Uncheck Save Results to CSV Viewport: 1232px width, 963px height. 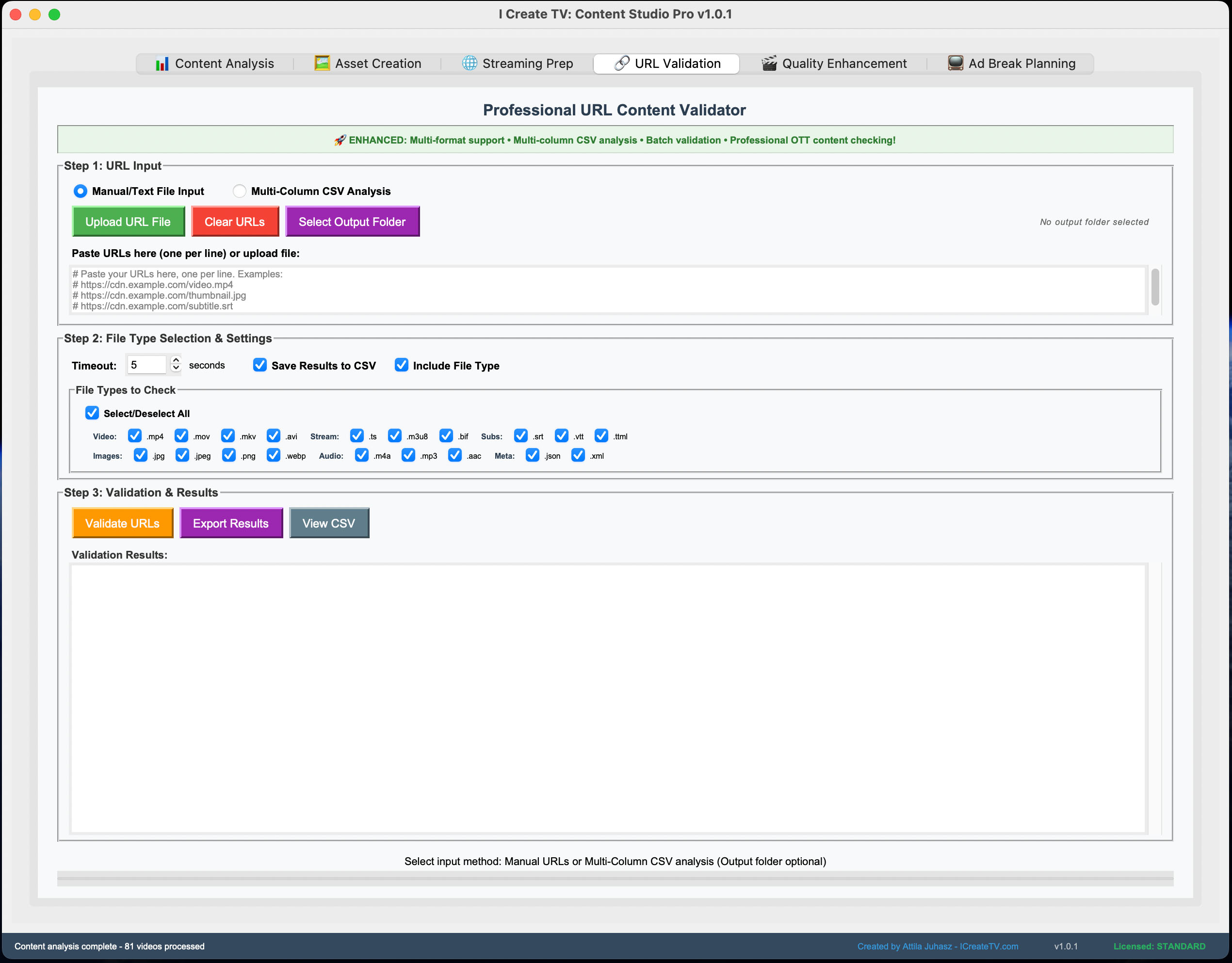click(259, 365)
